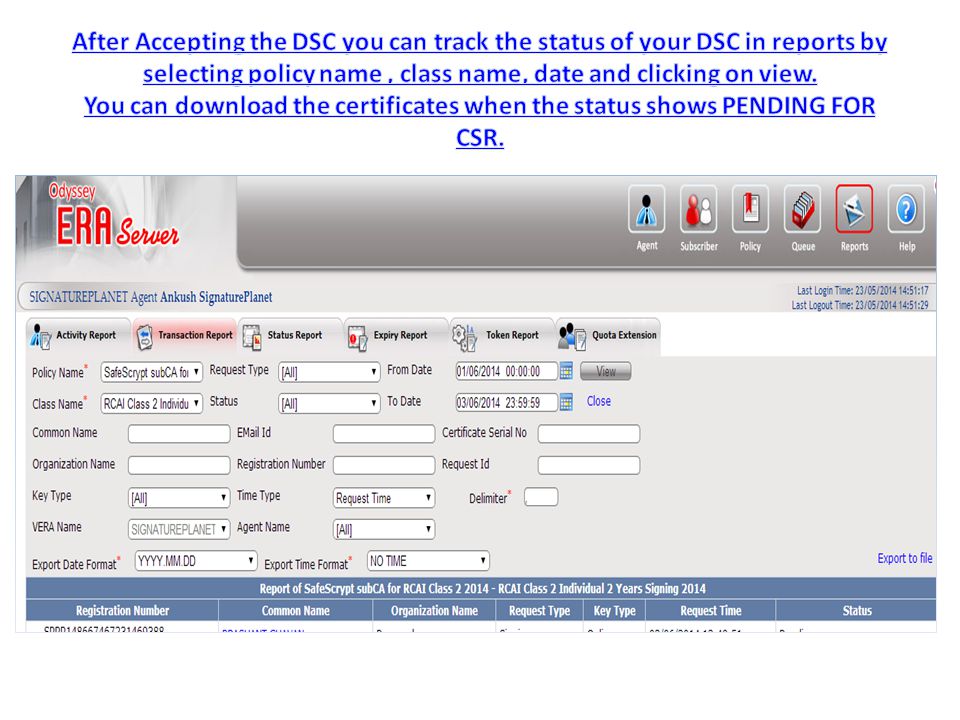Click the Registration Number column header

coord(122,610)
